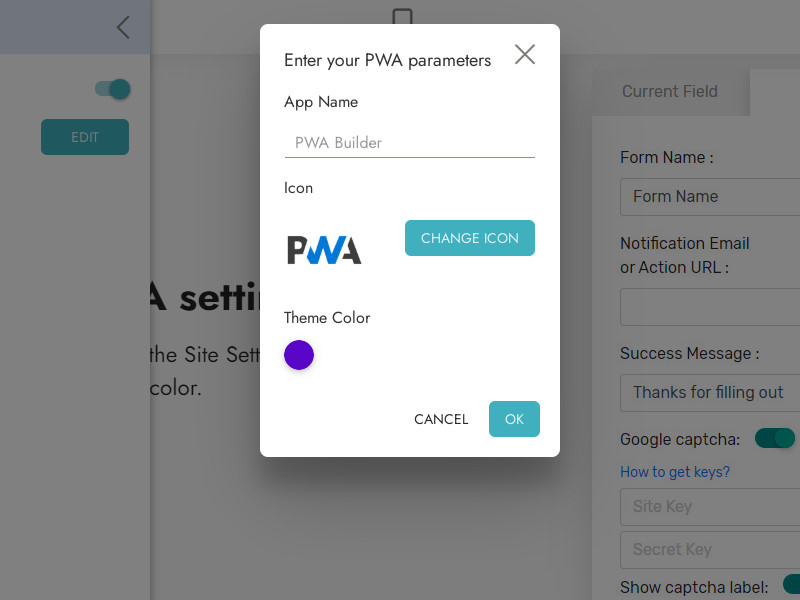The width and height of the screenshot is (800, 600).
Task: Click CANCEL to dismiss the dialog
Action: [441, 419]
